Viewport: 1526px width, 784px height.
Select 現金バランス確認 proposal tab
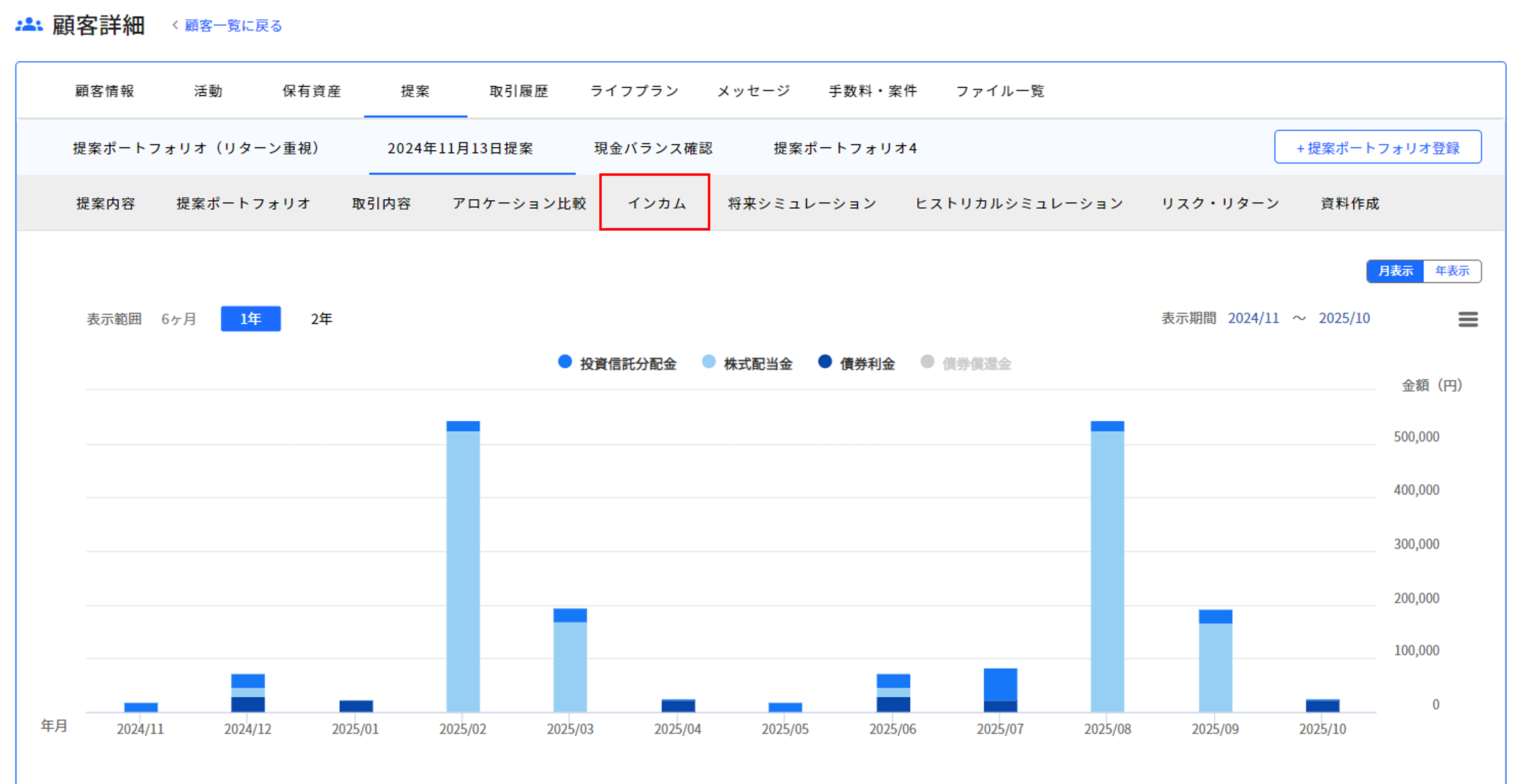tap(653, 148)
